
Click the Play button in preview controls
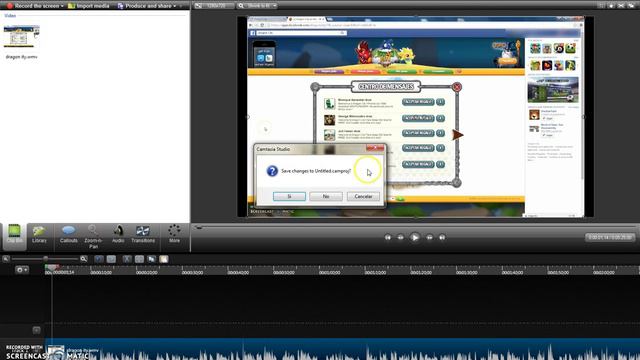(415, 237)
